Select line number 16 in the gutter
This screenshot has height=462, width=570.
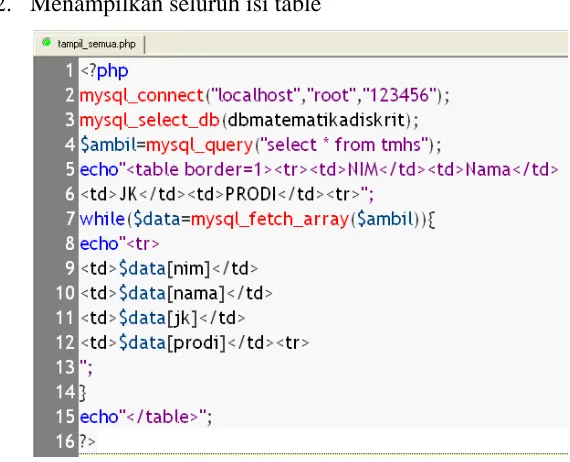(x=65, y=442)
